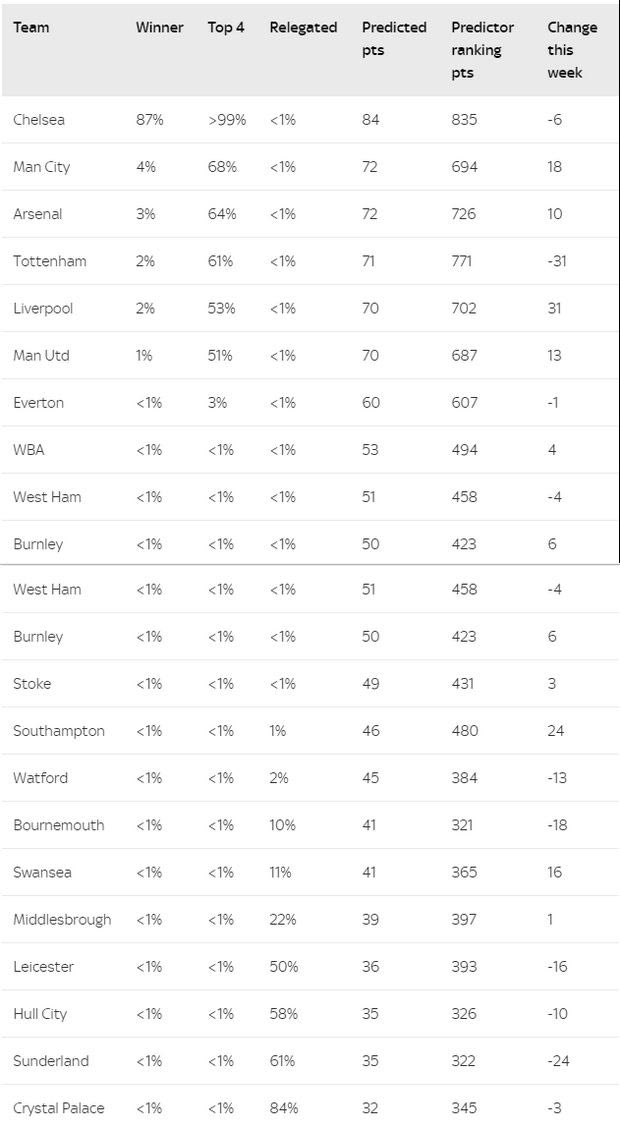Select Crystal Palace's 84% relegation value
This screenshot has width=620, height=1129.
pos(283,1108)
